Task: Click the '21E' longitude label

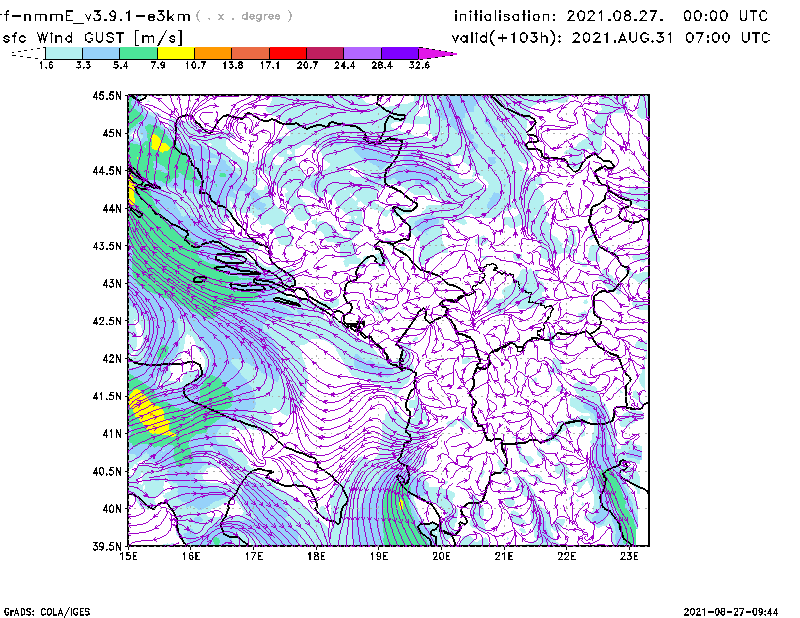Action: tap(504, 556)
